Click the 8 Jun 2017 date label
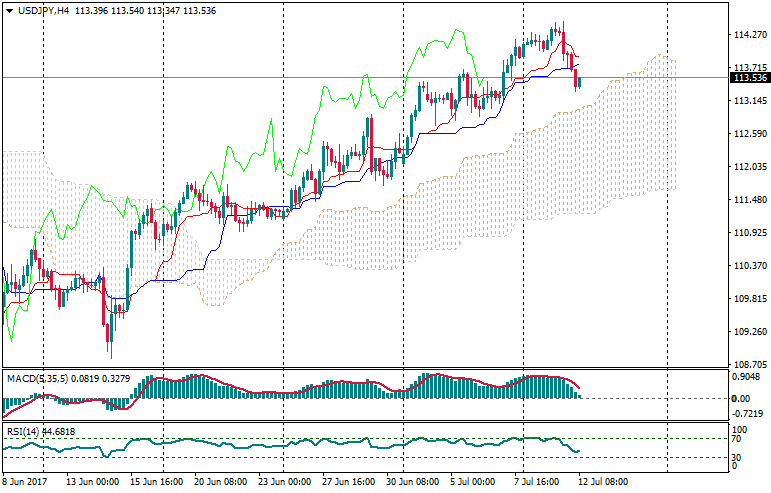 tap(27, 482)
